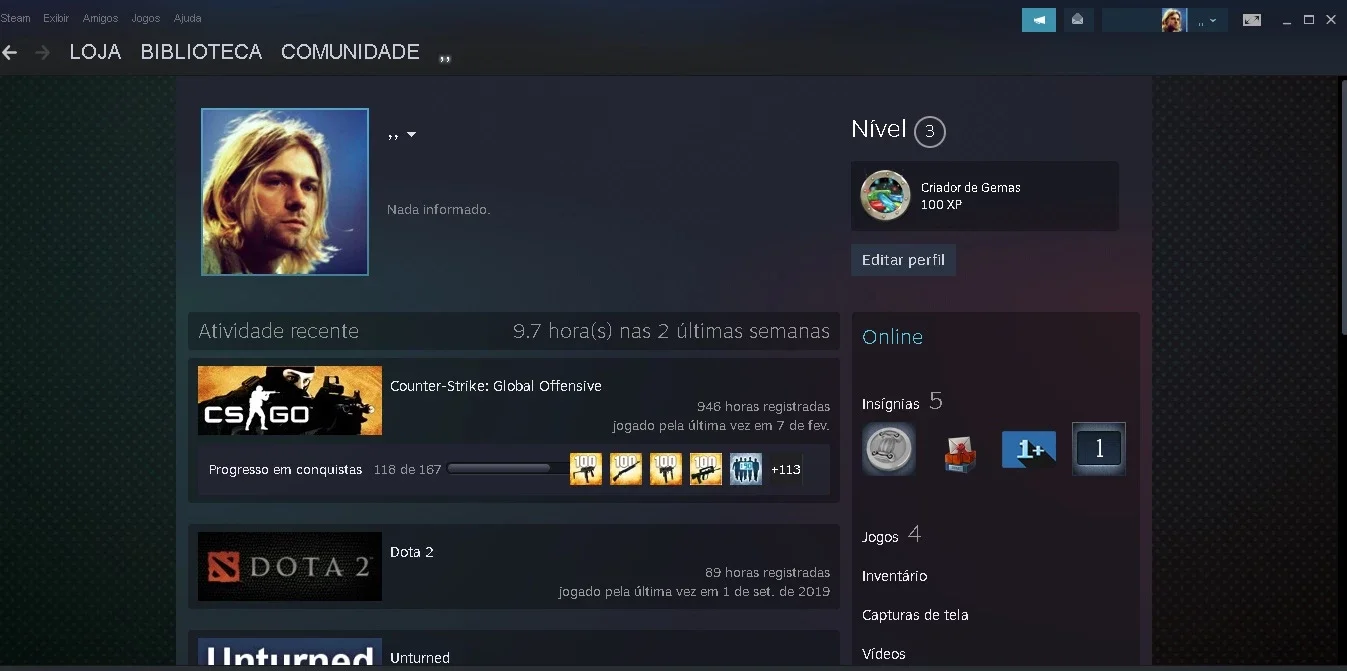View the fifth blue team achievement icon

click(746, 469)
